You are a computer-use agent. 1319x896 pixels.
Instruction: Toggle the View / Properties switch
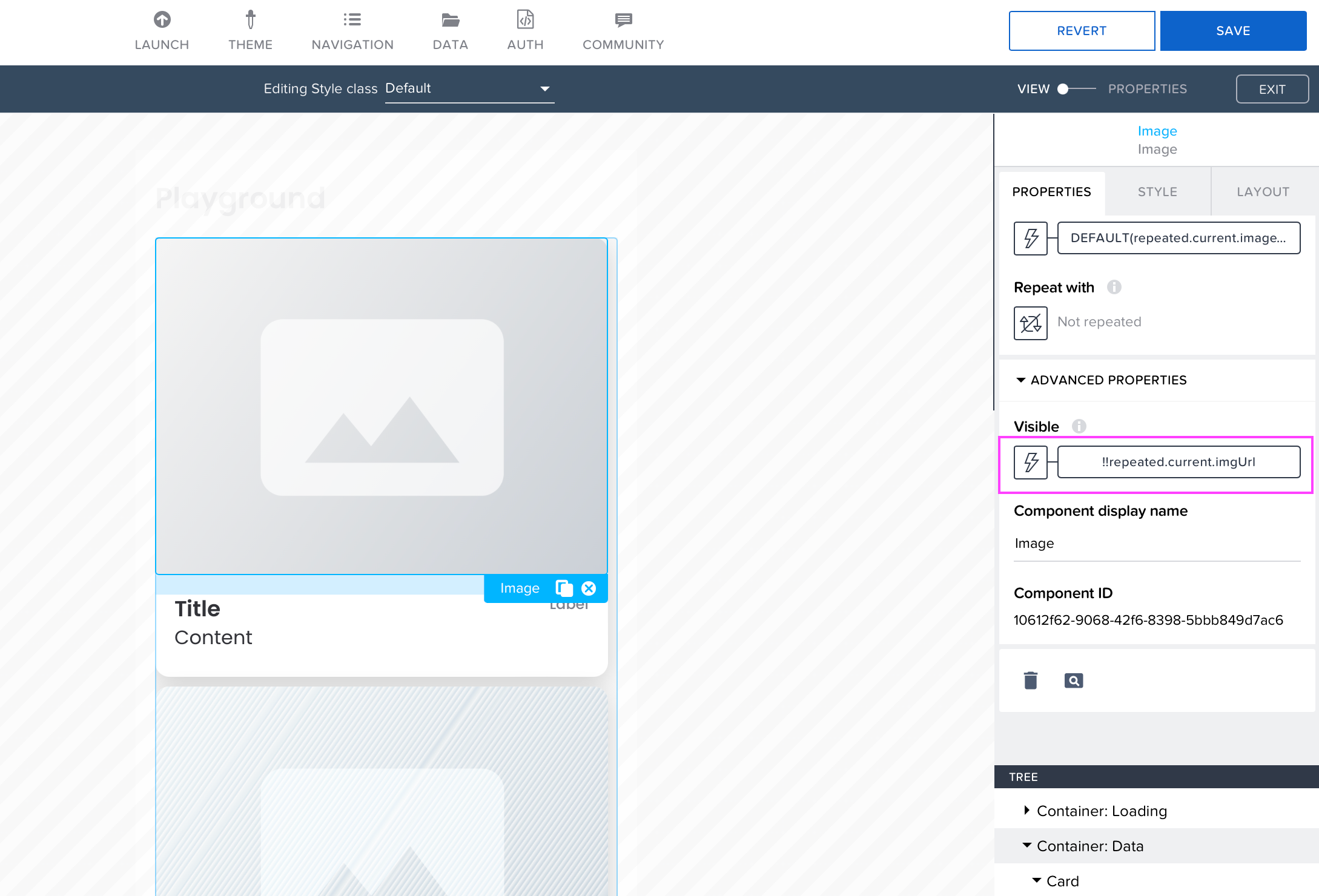[1078, 89]
